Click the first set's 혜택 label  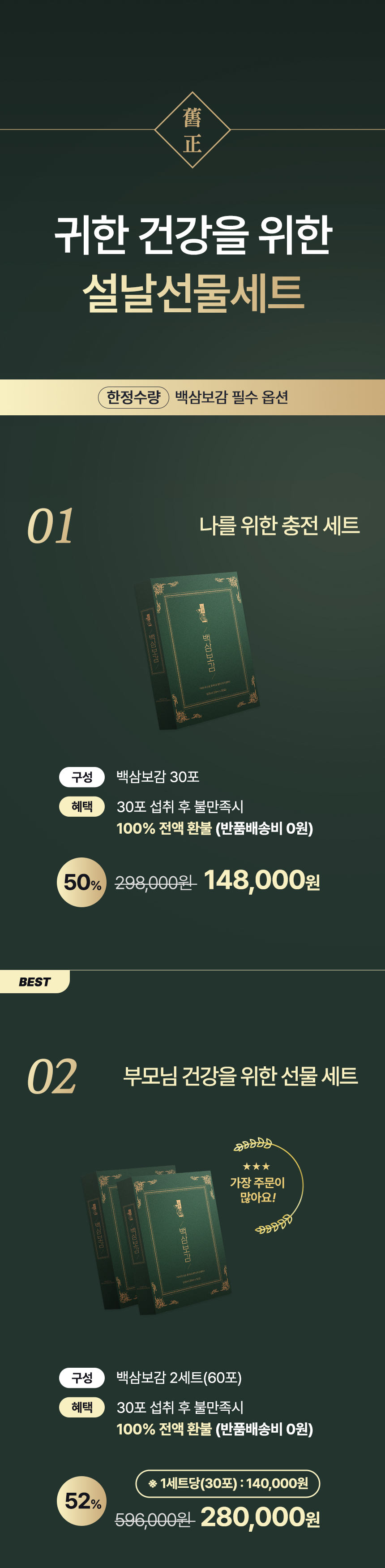click(82, 806)
